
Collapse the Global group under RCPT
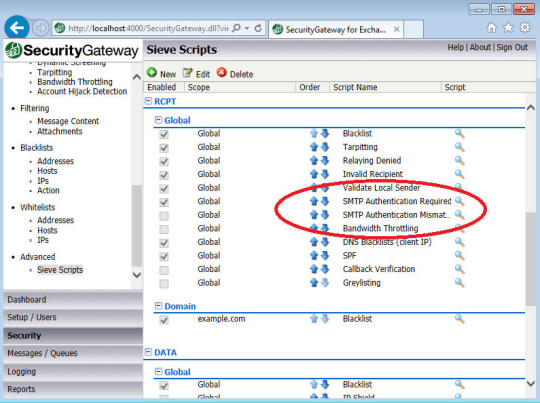click(158, 120)
